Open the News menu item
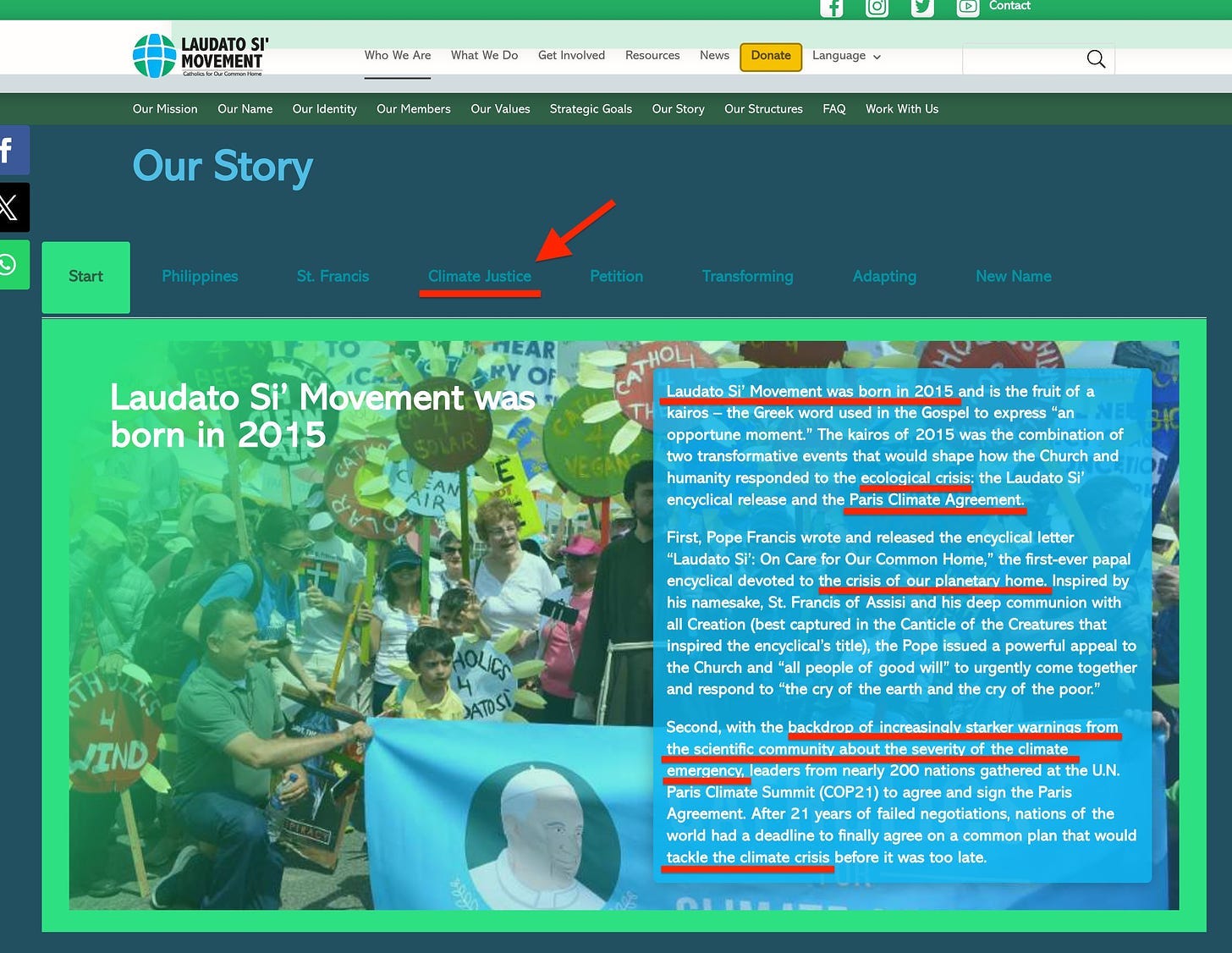This screenshot has height=953, width=1232. (x=714, y=55)
